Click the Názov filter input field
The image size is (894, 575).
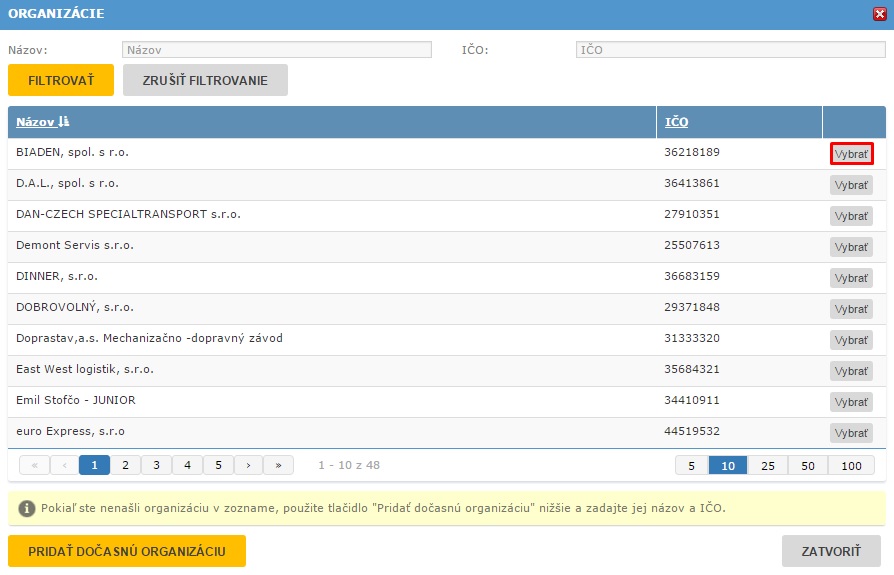click(x=277, y=49)
